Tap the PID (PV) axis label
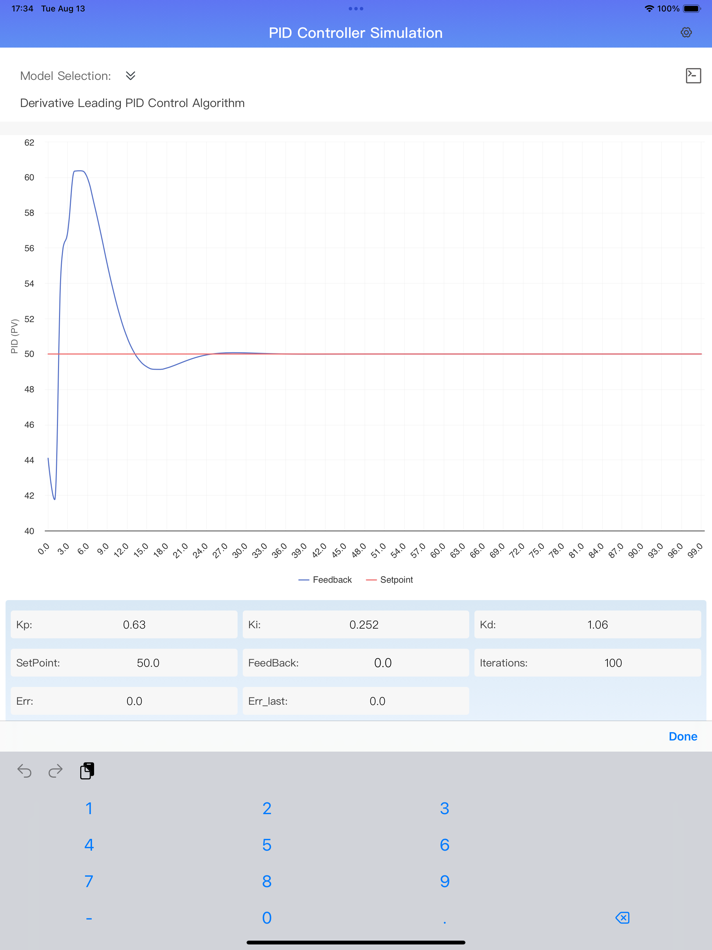Viewport: 712px width, 950px height. (15, 336)
